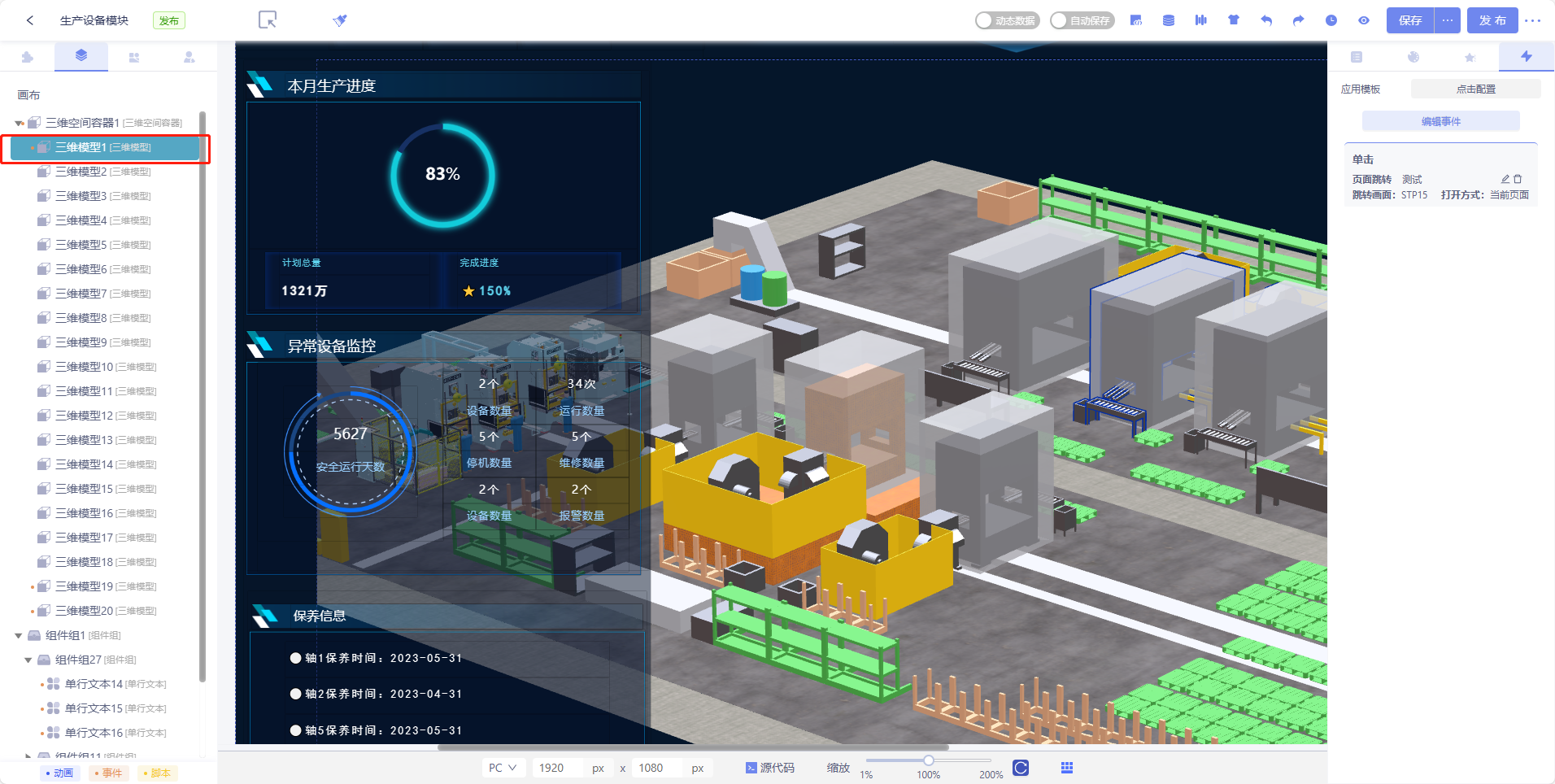Filter by the 脚本 tag at bottom
1555x784 pixels.
[x=158, y=773]
